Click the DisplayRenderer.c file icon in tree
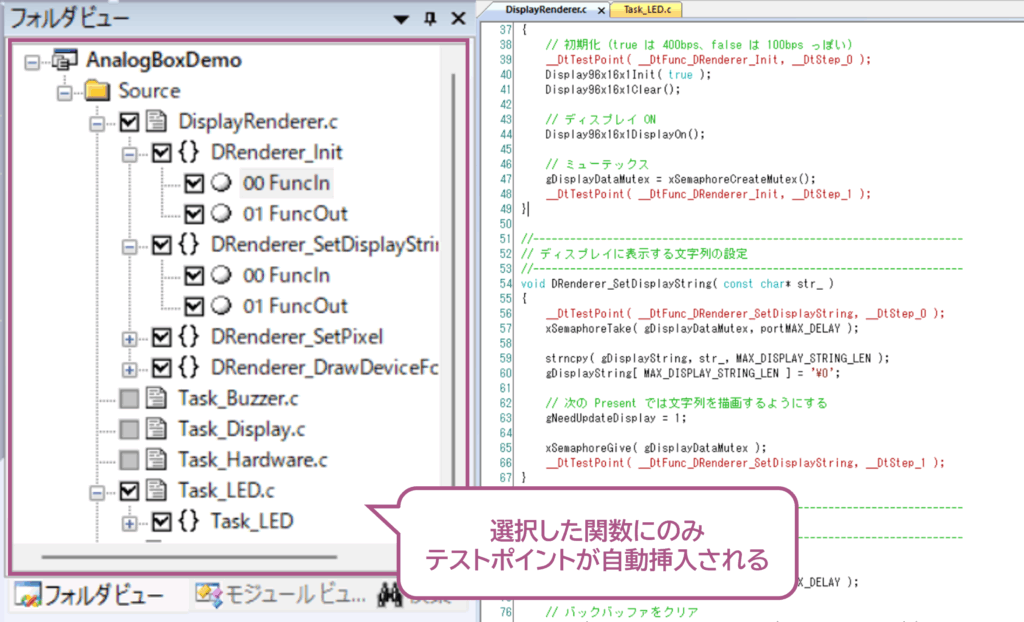The height and width of the screenshot is (622, 1024). [x=156, y=122]
